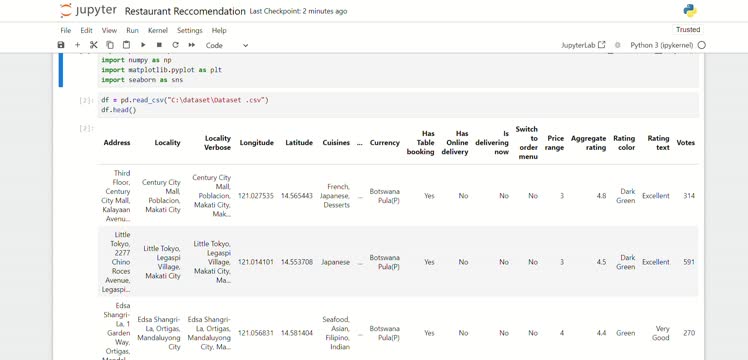Click the Trusted notebook button

(x=688, y=30)
